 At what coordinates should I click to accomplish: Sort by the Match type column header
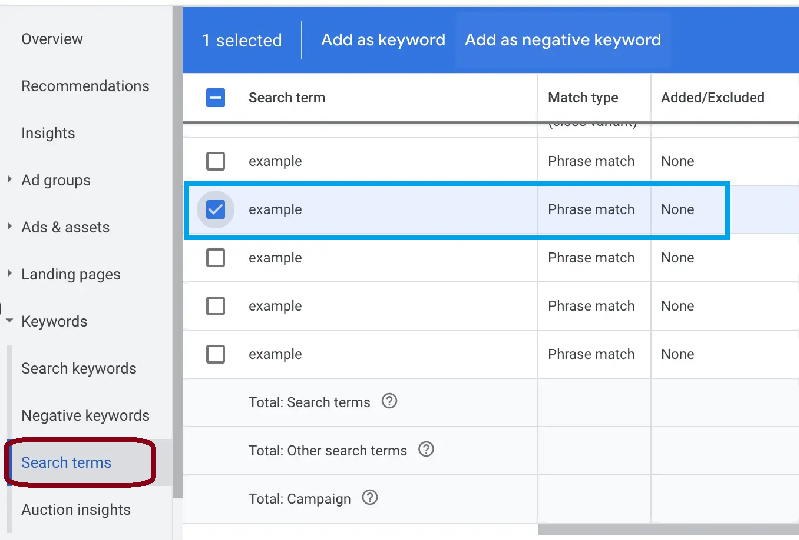point(583,97)
